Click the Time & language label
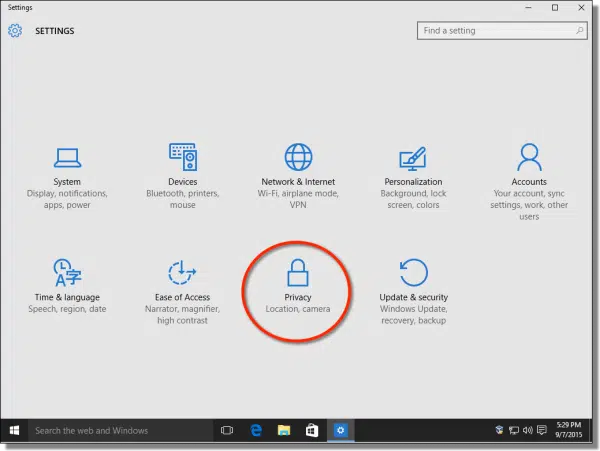Viewport: 600px width, 451px height. (x=67, y=297)
